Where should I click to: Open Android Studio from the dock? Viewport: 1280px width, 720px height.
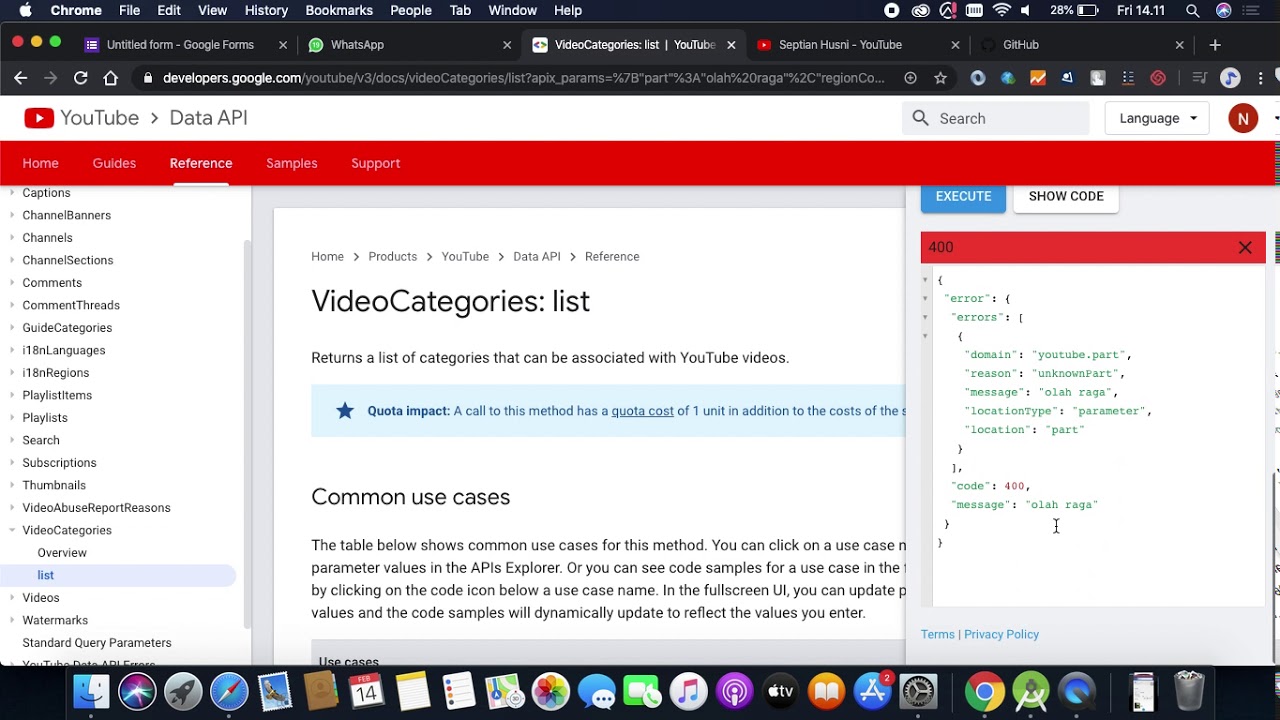1031,691
